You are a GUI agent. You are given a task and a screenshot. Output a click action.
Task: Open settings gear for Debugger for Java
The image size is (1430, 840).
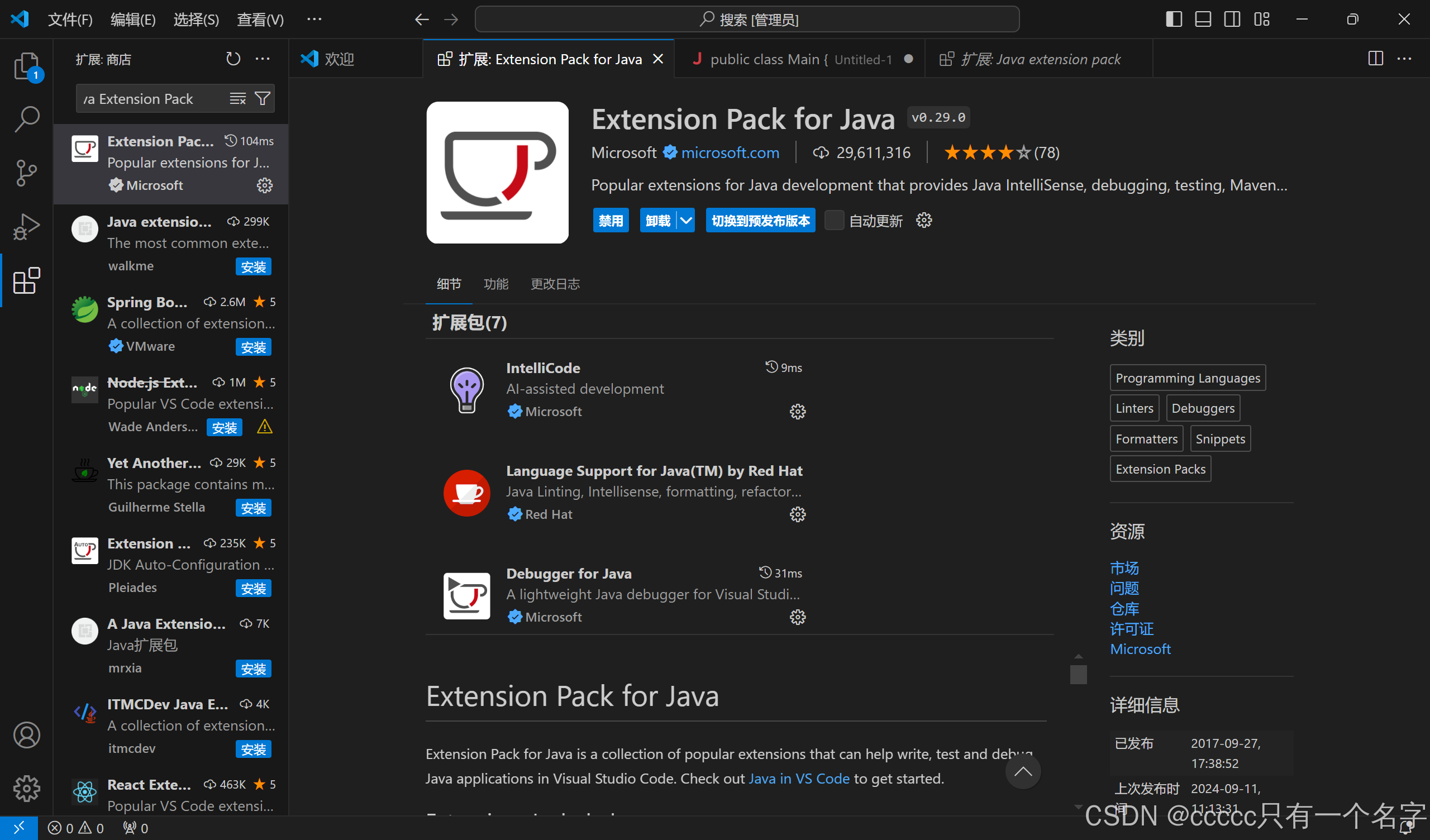click(797, 617)
